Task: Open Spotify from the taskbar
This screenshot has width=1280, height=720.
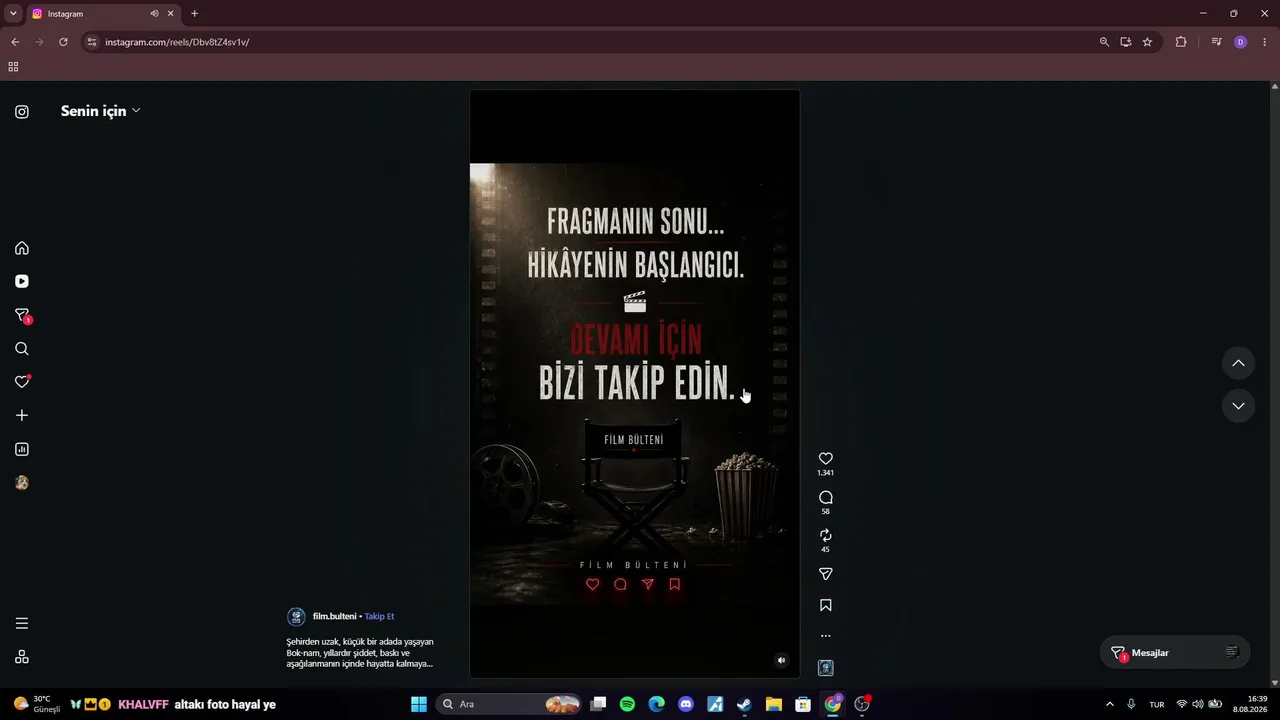Action: tap(627, 704)
